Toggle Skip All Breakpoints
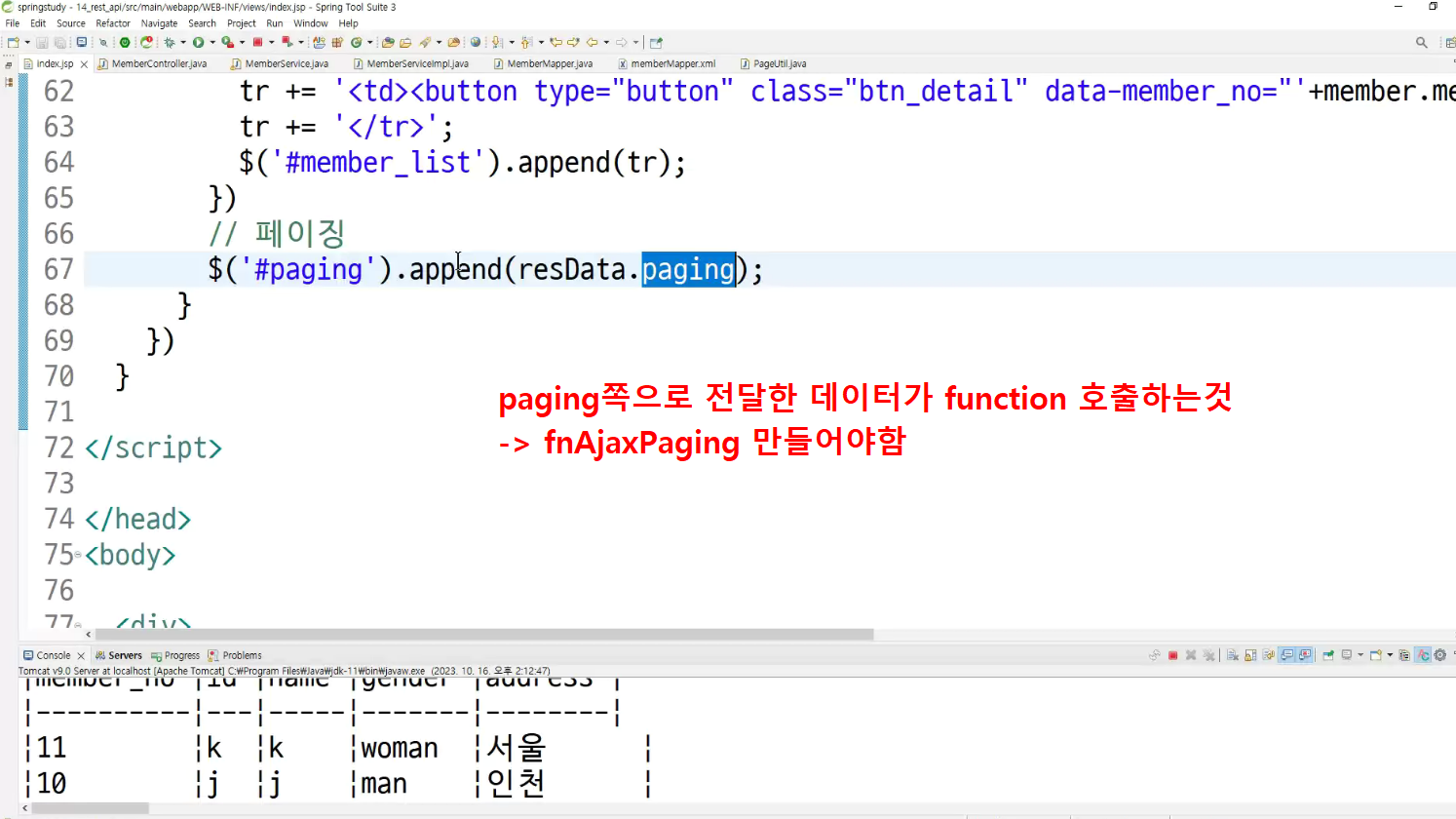This screenshot has width=1456, height=819. 103,43
